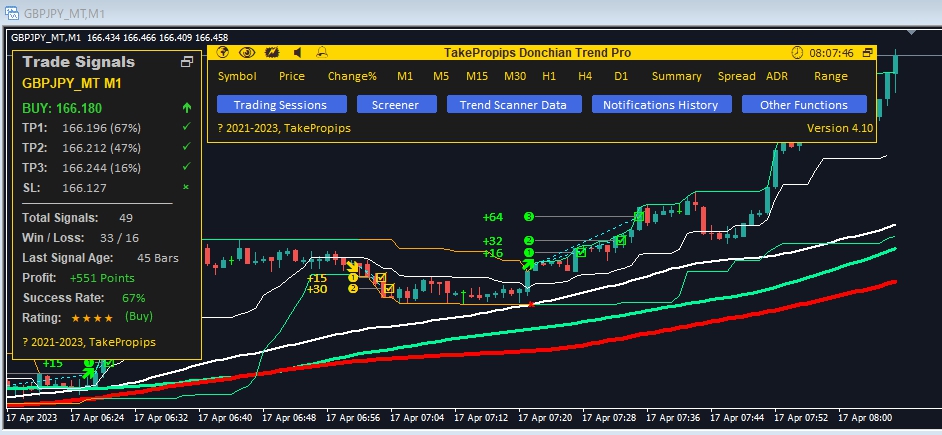Screen dimensions: 942x435
Task: Select the M5 timeframe column
Action: (x=441, y=76)
